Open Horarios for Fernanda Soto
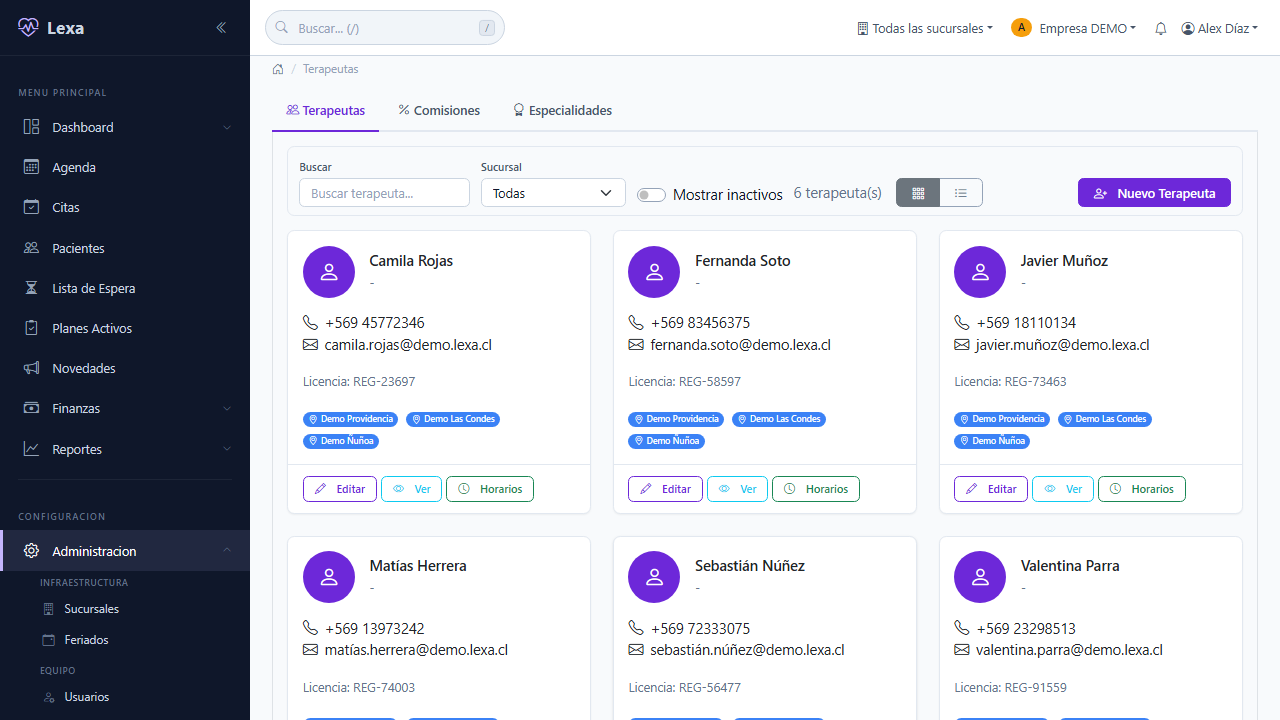 pos(816,489)
